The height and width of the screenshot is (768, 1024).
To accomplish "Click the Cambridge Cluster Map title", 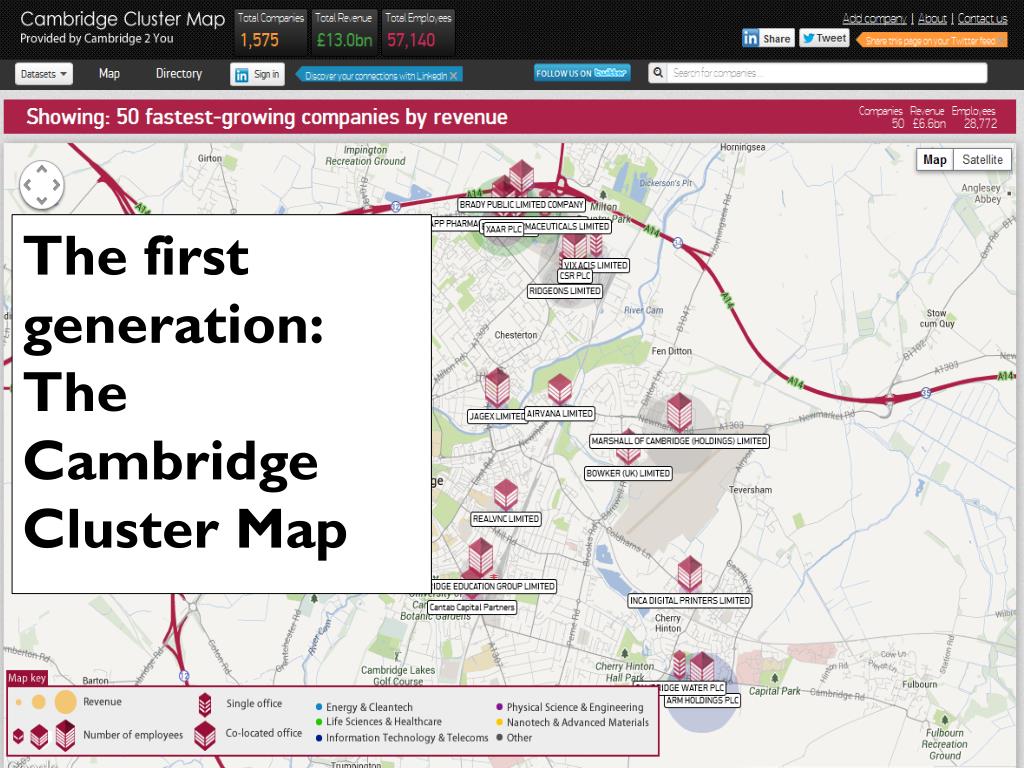I will (x=122, y=19).
